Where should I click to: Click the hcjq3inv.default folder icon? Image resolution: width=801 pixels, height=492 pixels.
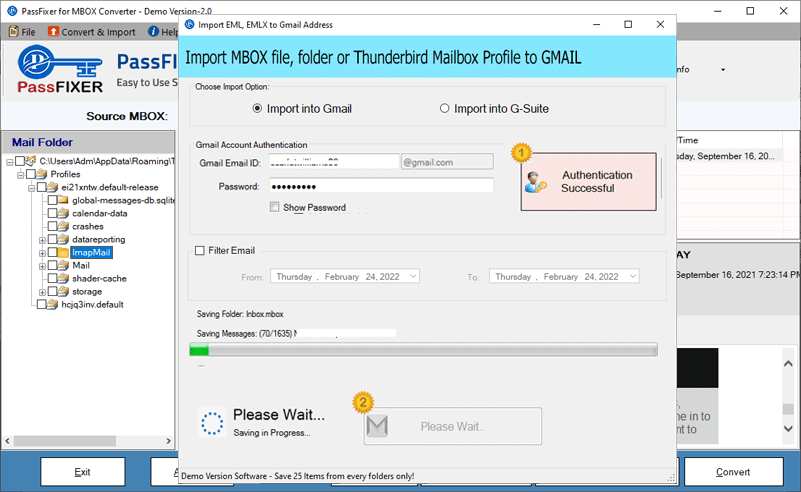click(53, 304)
